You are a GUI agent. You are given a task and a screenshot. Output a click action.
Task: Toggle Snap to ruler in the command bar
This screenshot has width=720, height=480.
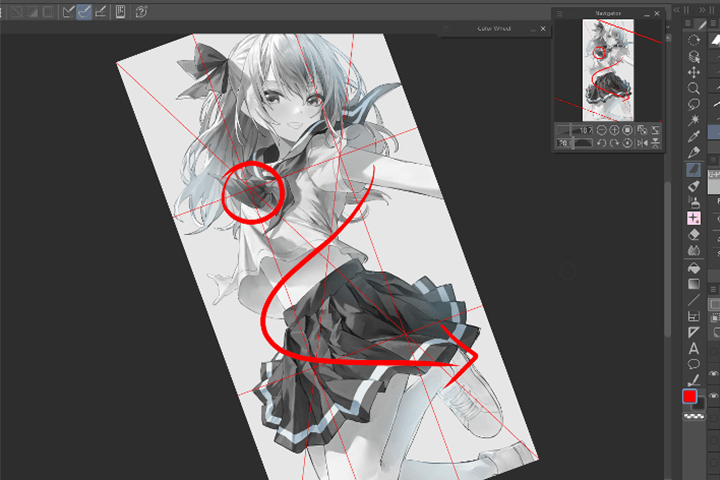[x=68, y=11]
